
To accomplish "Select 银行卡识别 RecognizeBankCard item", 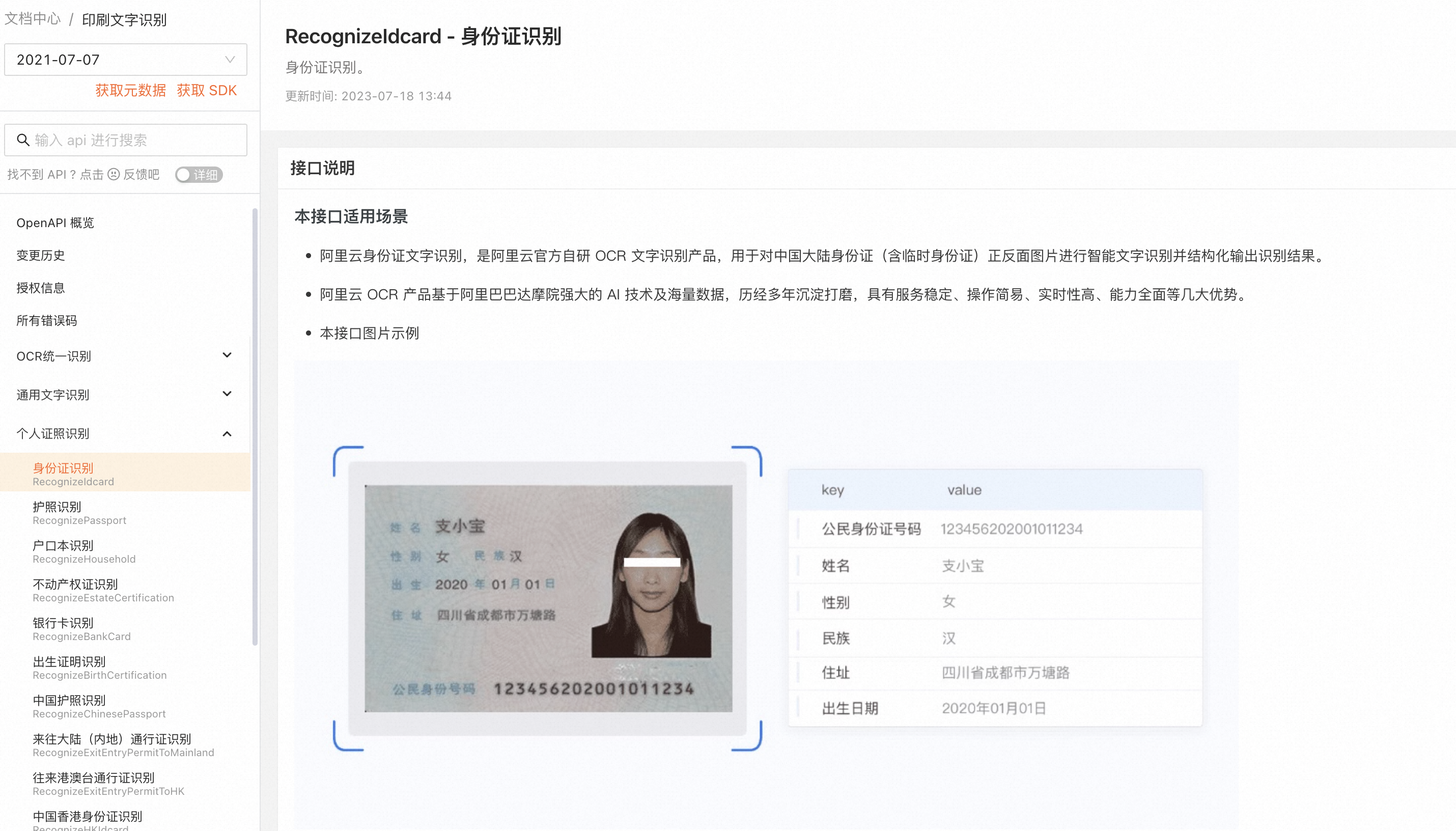I will [x=125, y=629].
